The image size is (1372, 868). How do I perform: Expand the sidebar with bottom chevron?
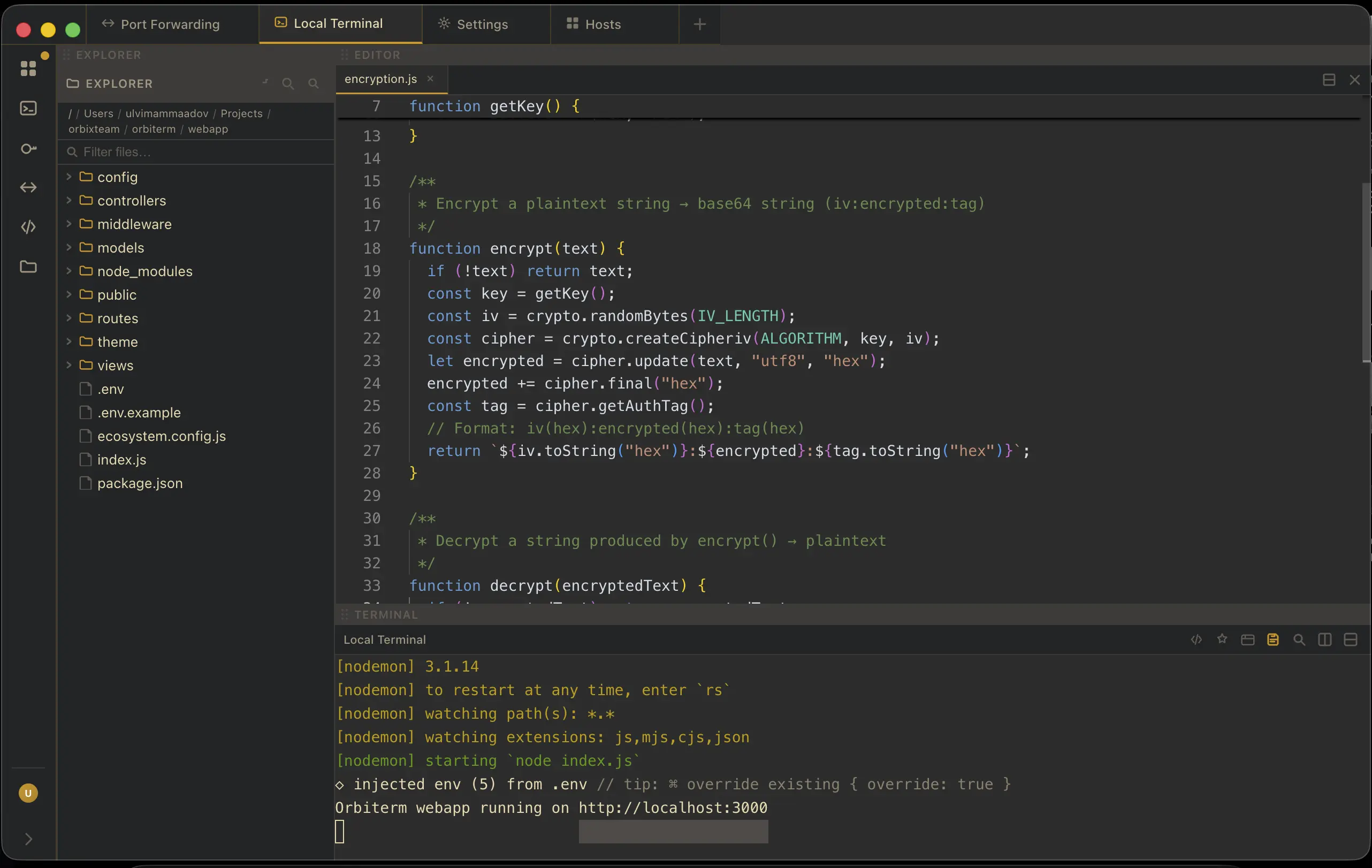28,839
